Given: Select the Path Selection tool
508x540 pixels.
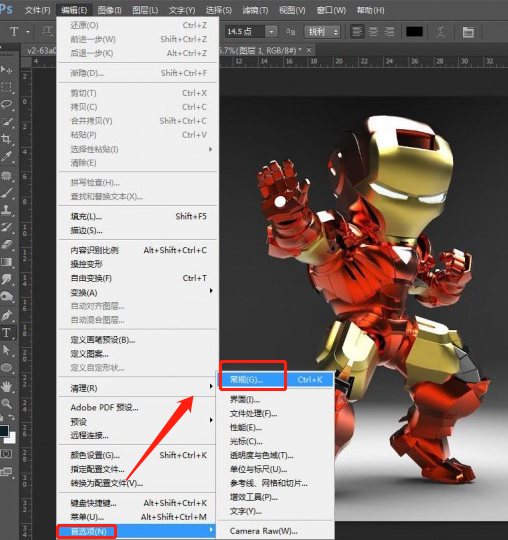Looking at the screenshot, I should point(6,350).
